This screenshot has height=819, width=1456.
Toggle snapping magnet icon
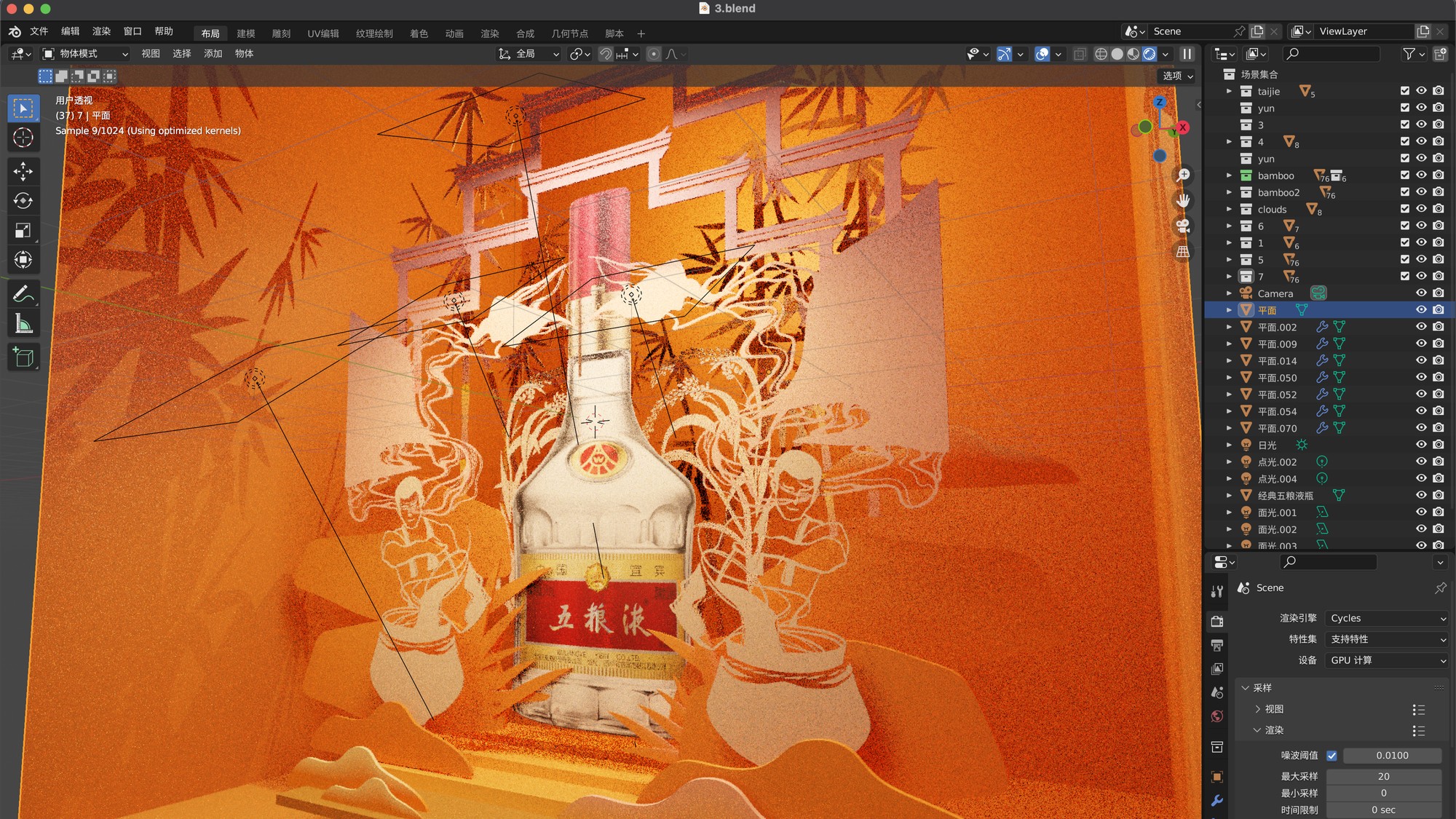click(605, 54)
